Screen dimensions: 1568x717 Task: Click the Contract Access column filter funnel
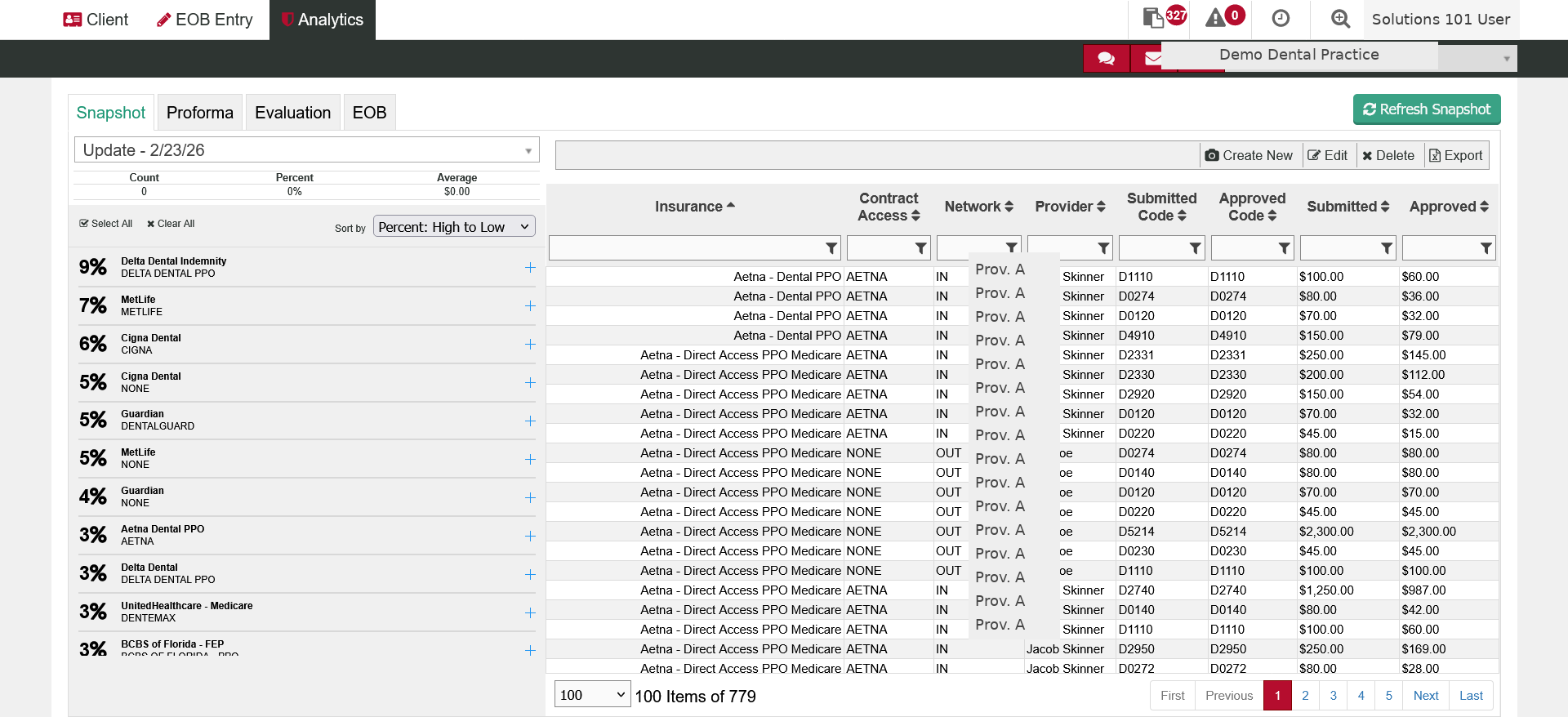[x=921, y=248]
